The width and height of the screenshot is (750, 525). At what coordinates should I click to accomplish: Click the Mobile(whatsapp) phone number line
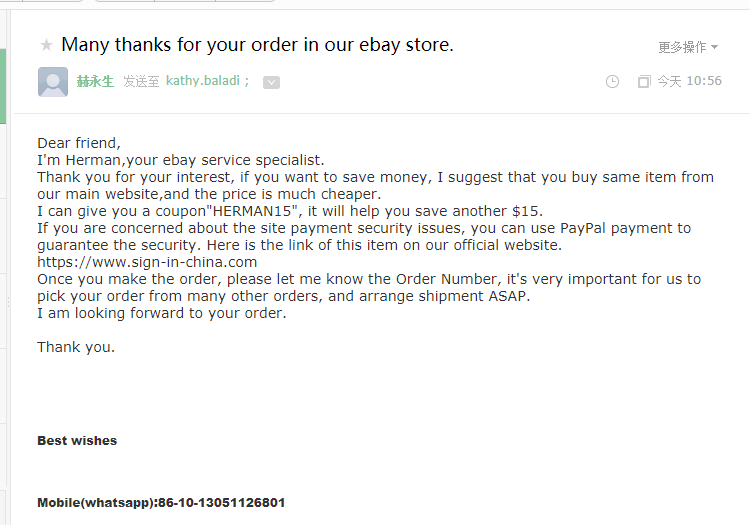pos(161,503)
